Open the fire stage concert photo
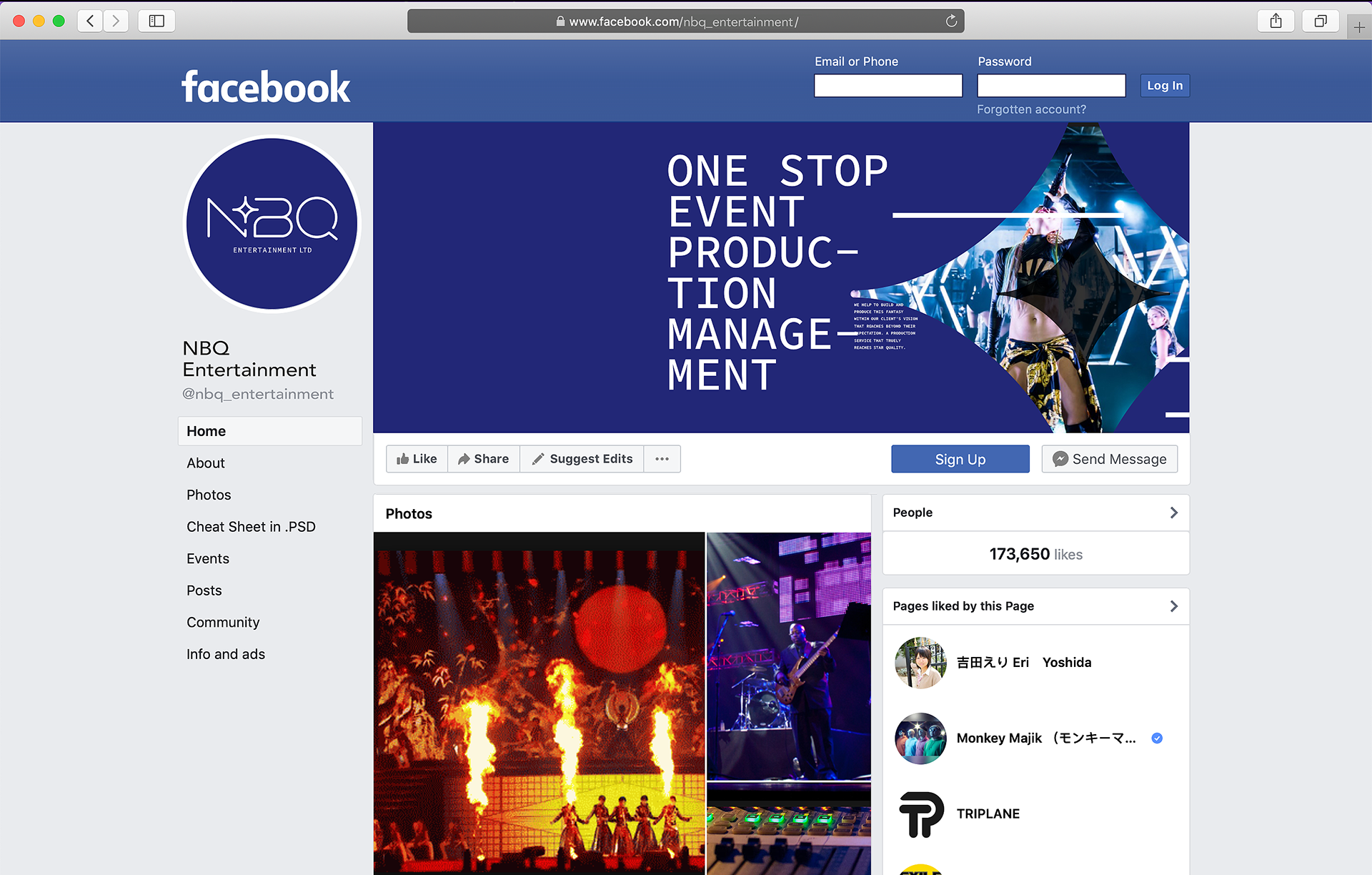1372x875 pixels. (540, 703)
